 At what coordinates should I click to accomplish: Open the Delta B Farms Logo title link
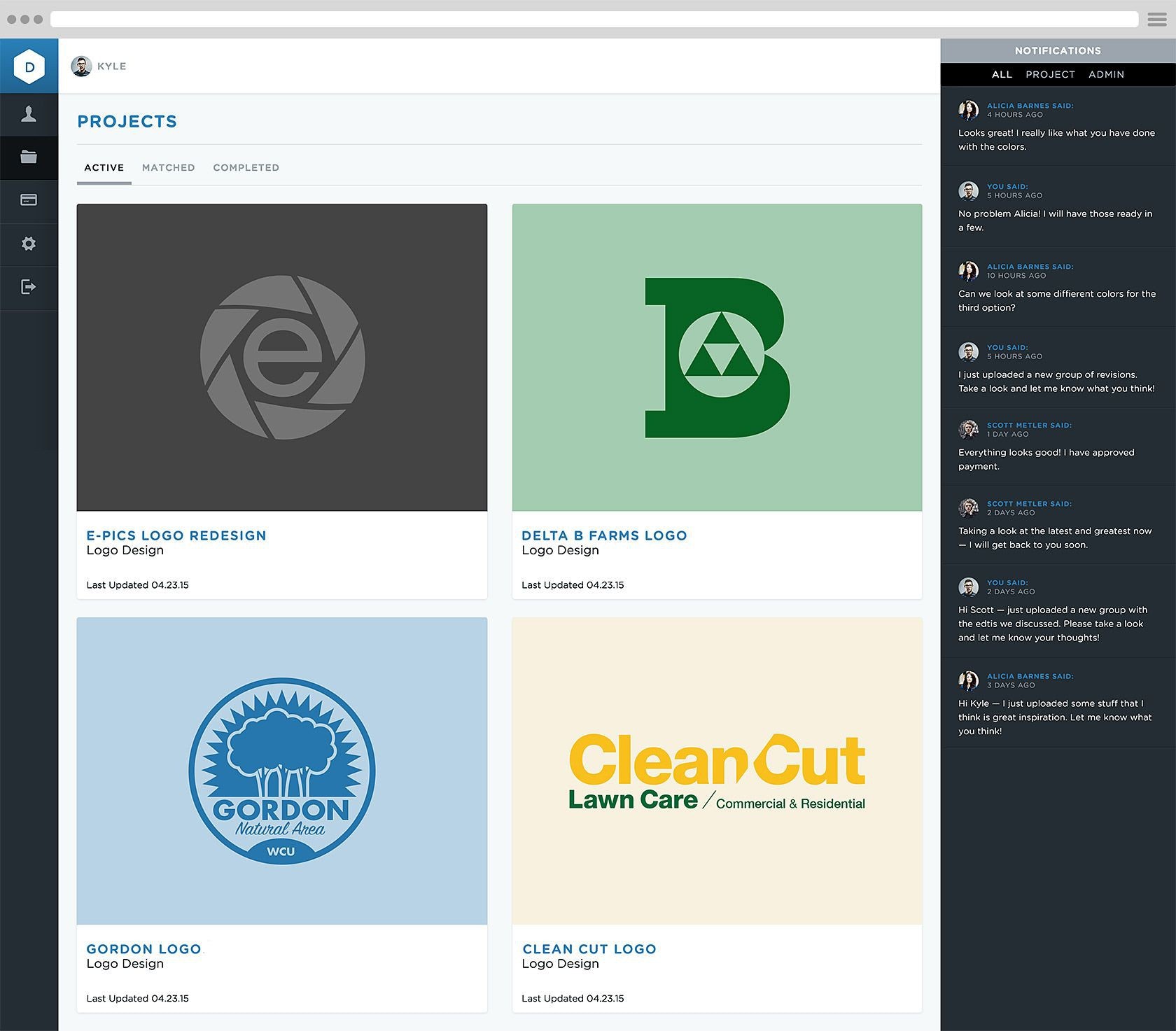click(x=604, y=535)
